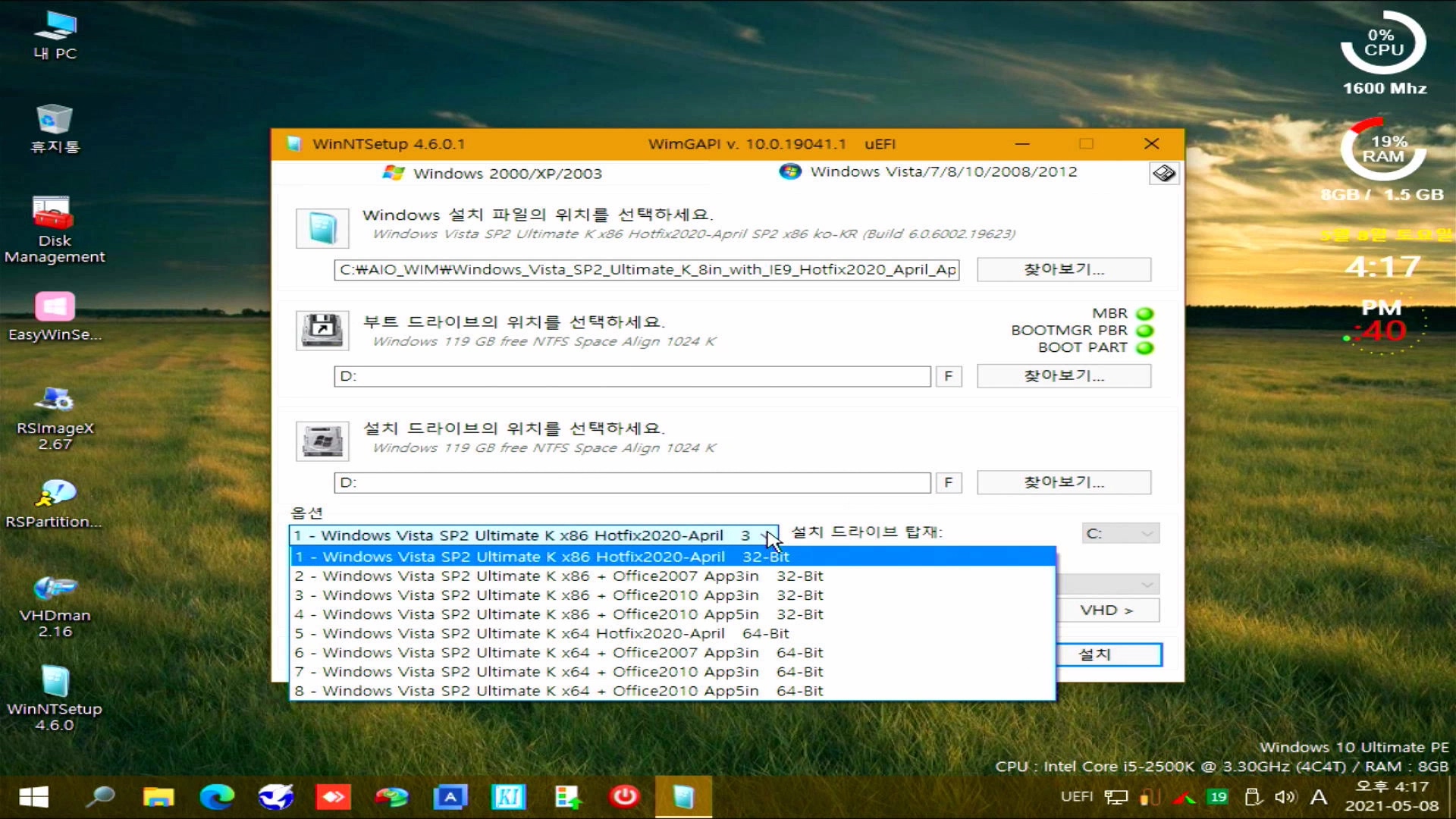Click the WinNTSetup title bar app icon
The width and height of the screenshot is (1456, 819).
coord(293,143)
